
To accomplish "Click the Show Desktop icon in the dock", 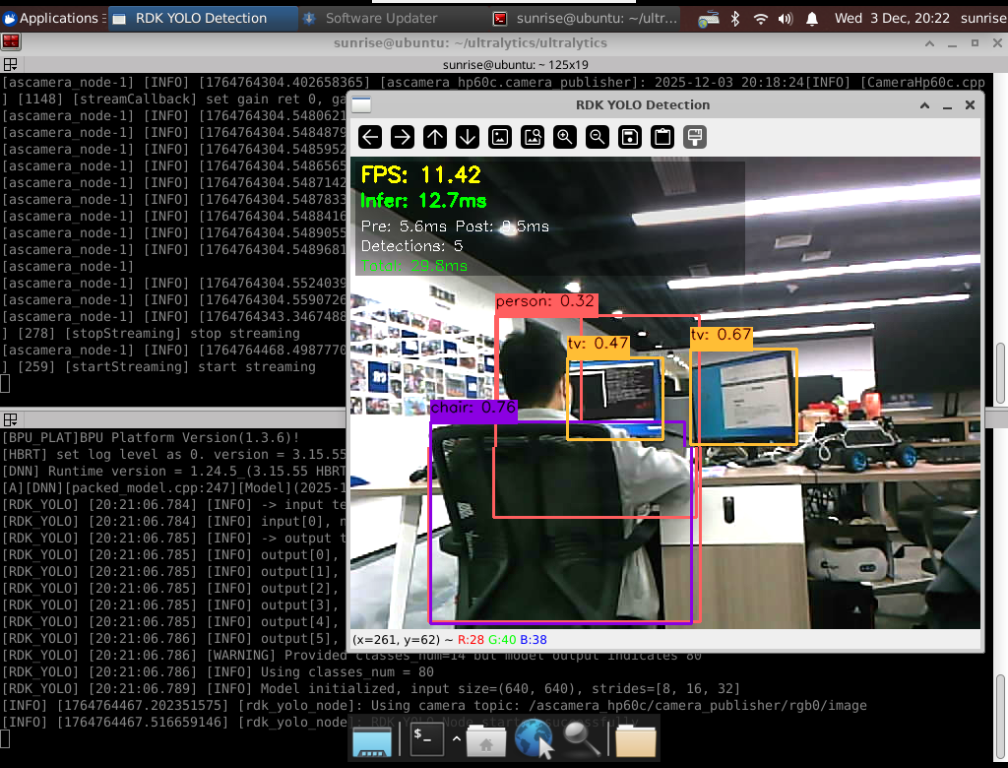I will coord(372,743).
